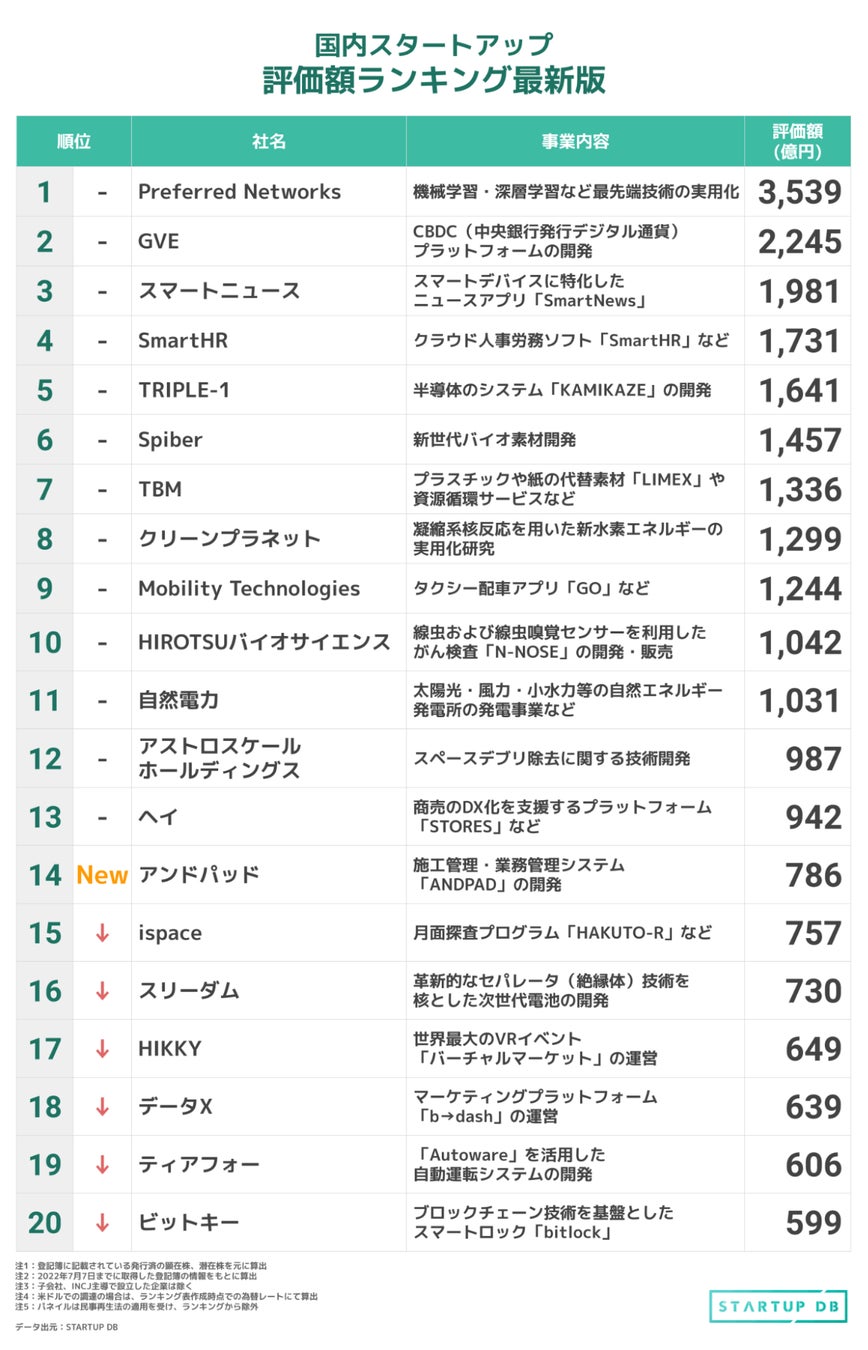868x1350 pixels.
Task: Click the スマートニュース business description
Action: [530, 291]
